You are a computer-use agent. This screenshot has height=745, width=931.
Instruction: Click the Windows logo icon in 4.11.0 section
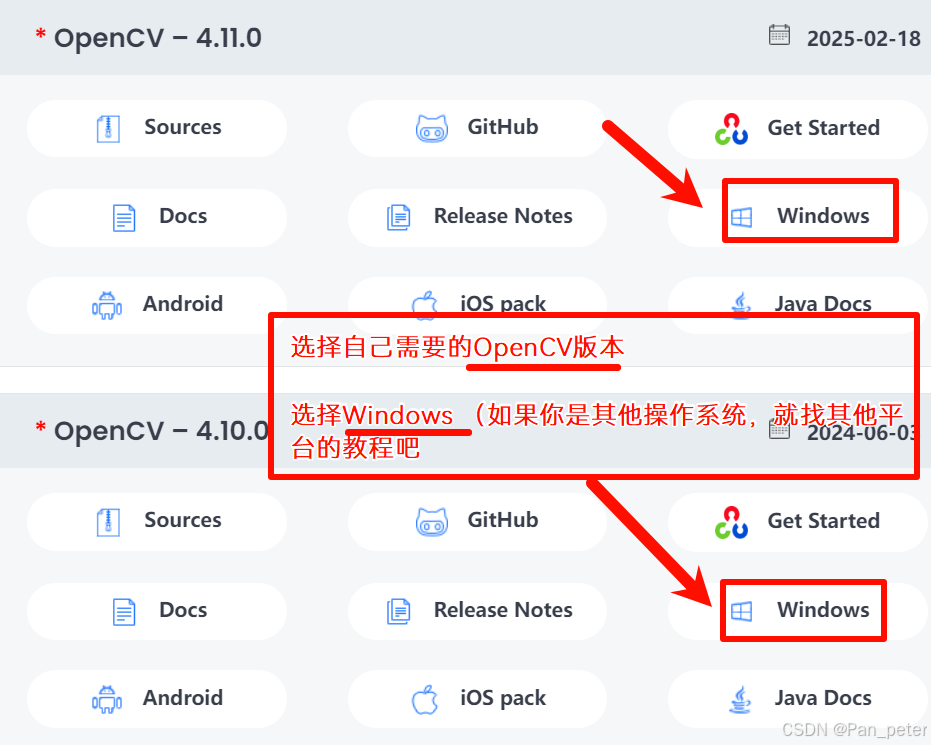pos(741,217)
